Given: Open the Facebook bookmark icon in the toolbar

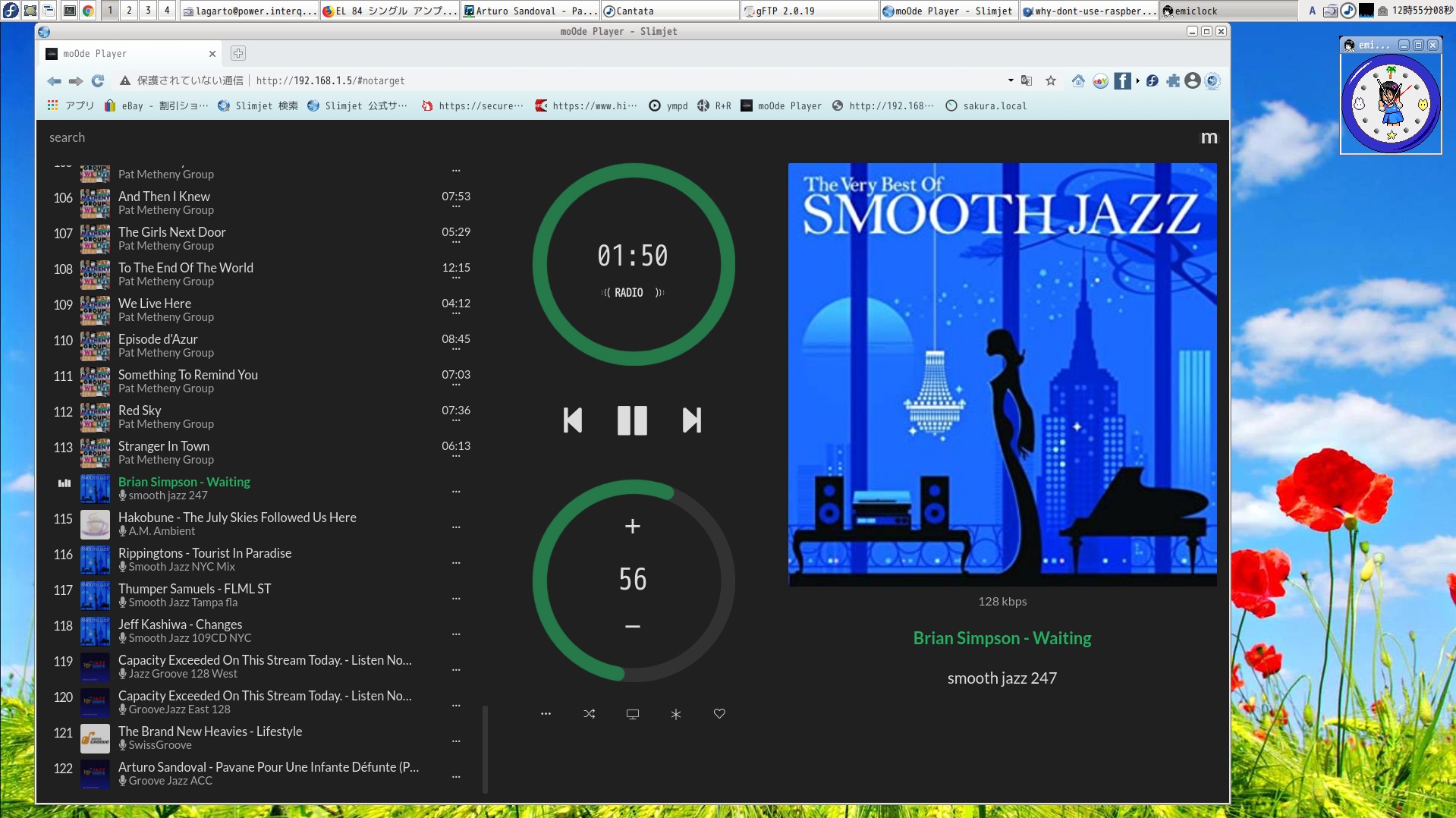Looking at the screenshot, I should click(1122, 81).
